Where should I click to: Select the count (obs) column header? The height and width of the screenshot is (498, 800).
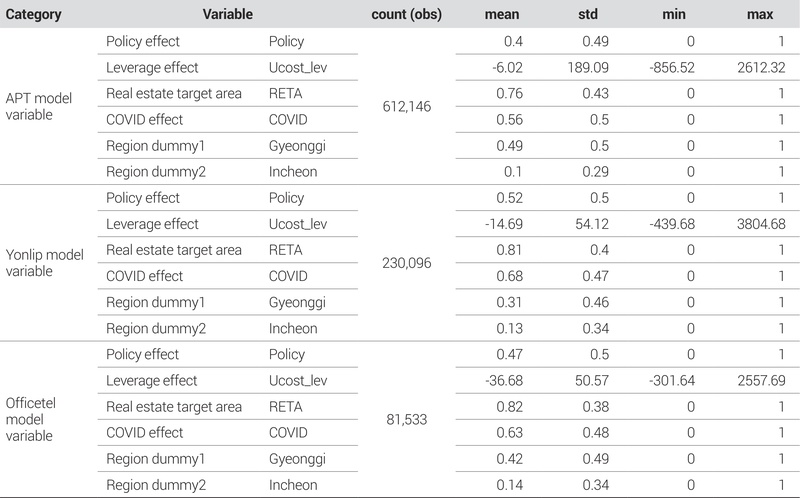coord(407,16)
